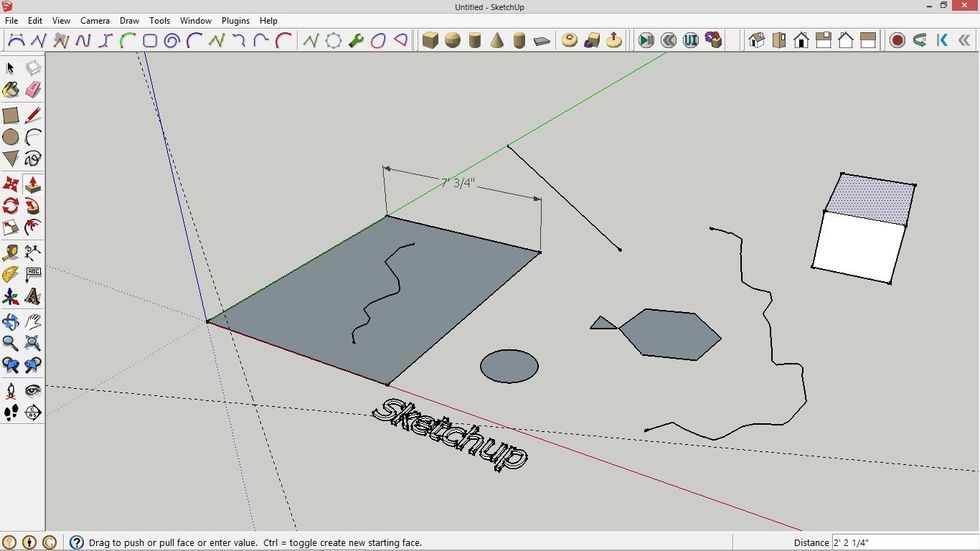The height and width of the screenshot is (551, 980).
Task: Select the Rotate tool
Action: click(x=10, y=206)
